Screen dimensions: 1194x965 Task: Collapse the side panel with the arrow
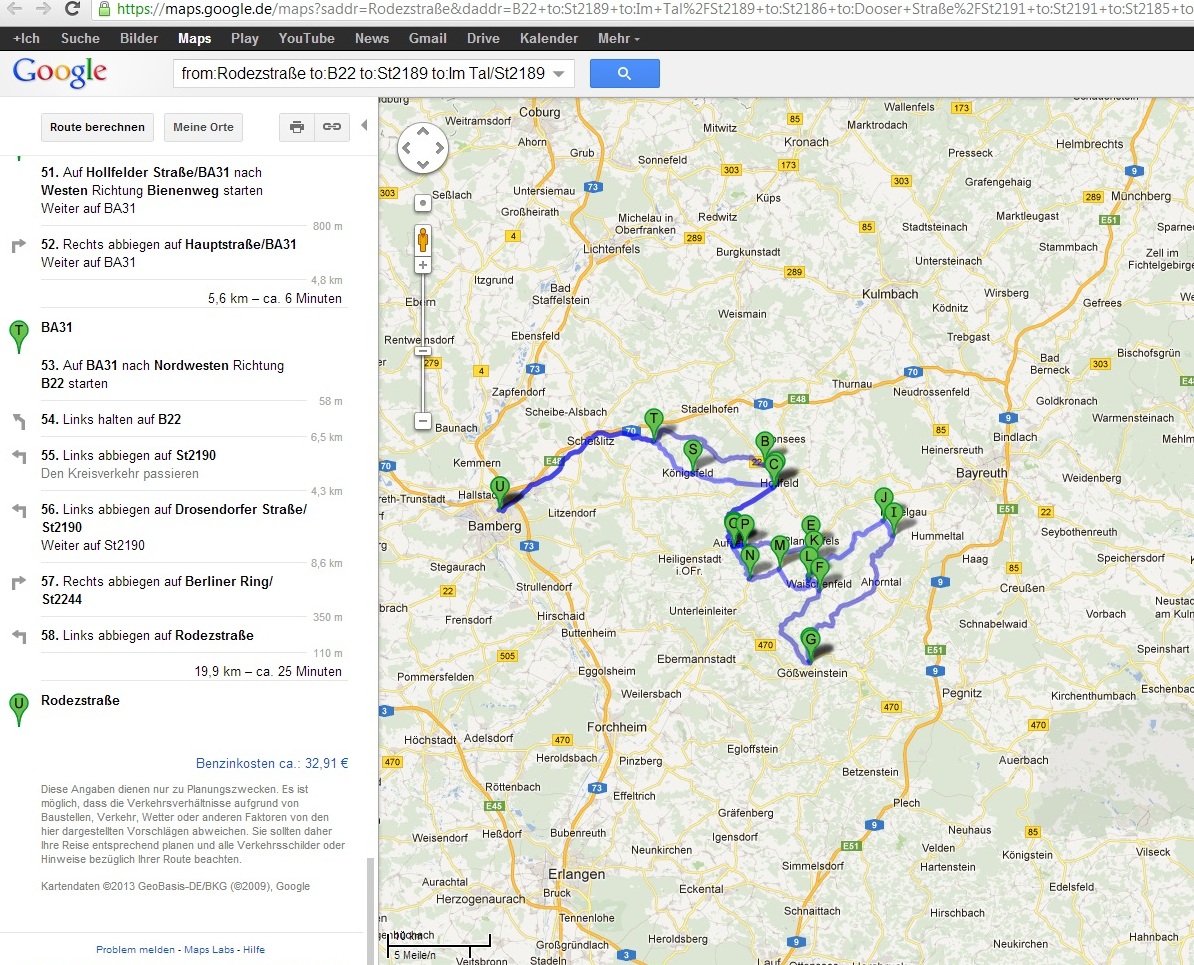[365, 126]
